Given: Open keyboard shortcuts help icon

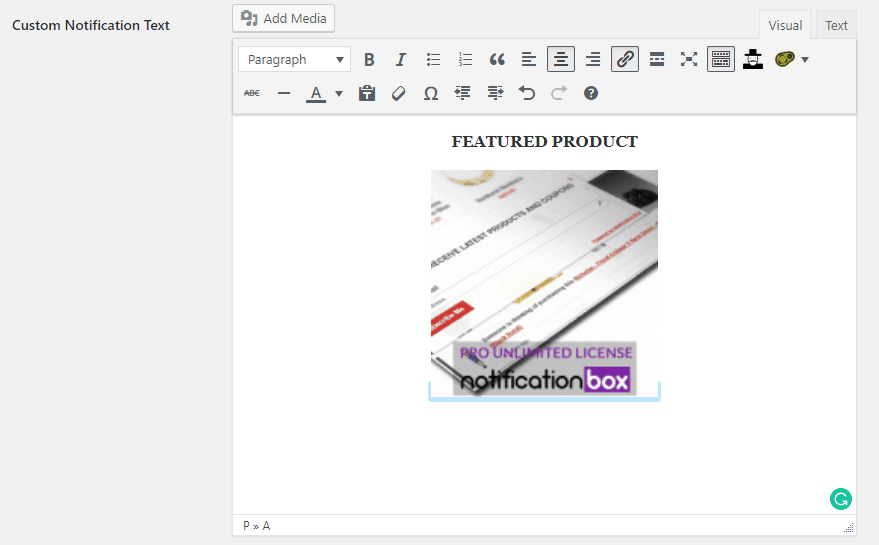Looking at the screenshot, I should (591, 93).
